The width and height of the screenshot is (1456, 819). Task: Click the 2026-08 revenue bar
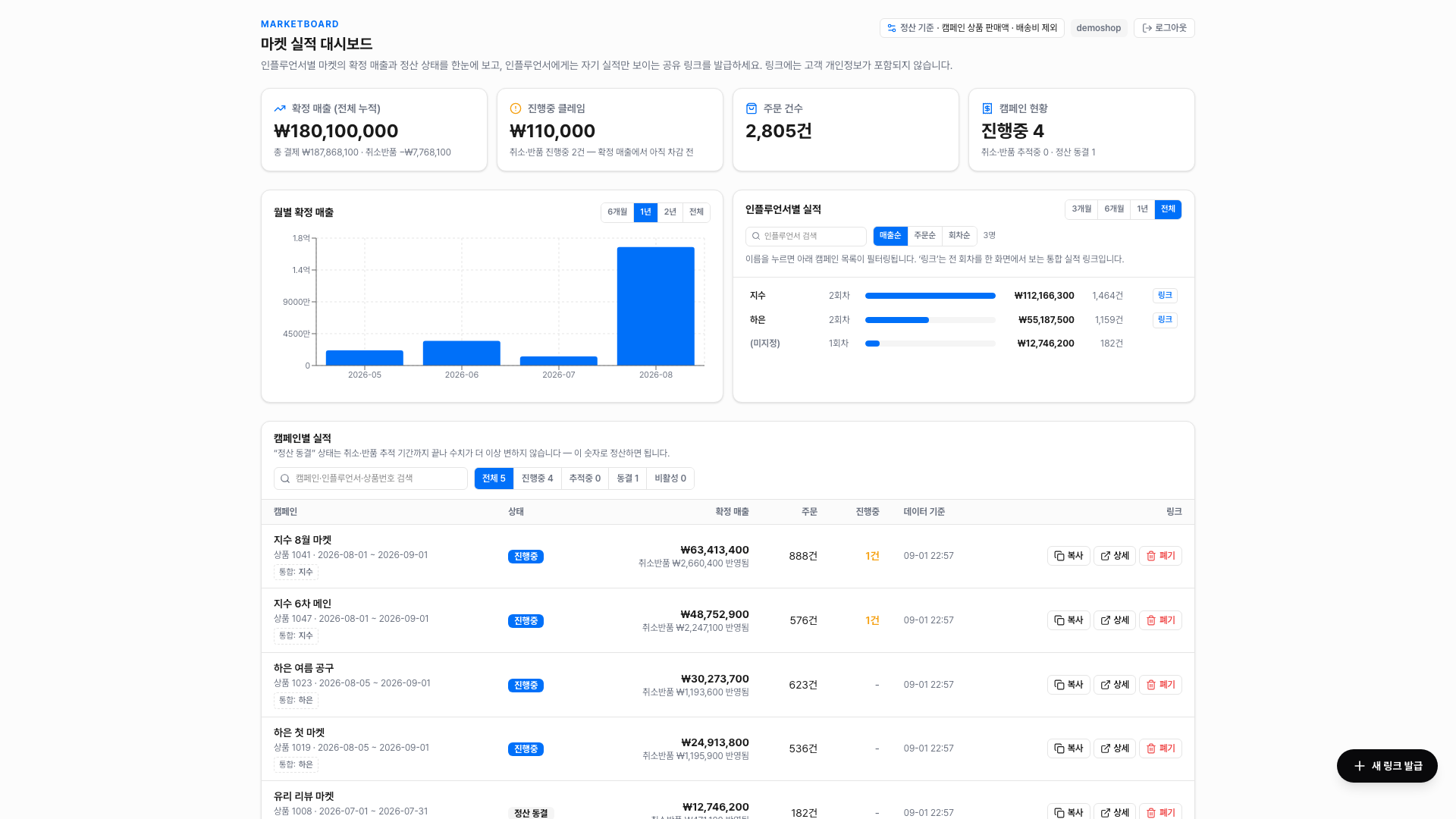(656, 306)
